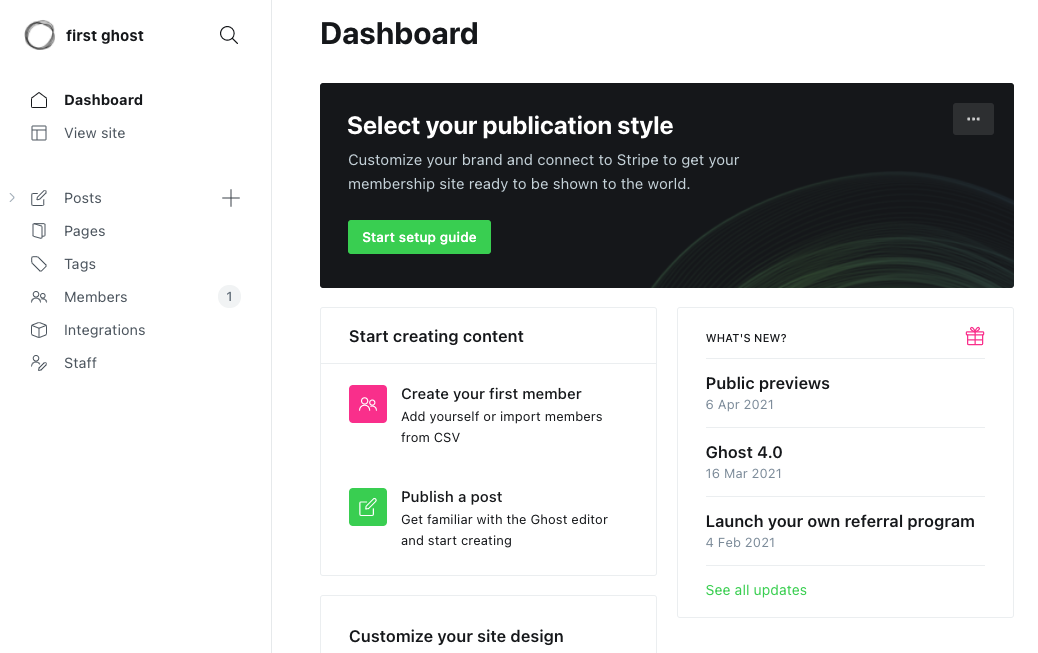Add new post with plus icon
The width and height of the screenshot is (1038, 653).
(x=231, y=198)
